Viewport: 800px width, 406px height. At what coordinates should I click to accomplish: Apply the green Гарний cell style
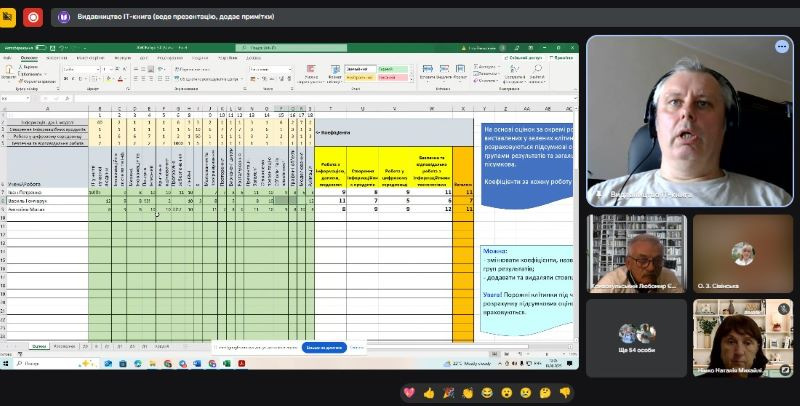click(393, 69)
